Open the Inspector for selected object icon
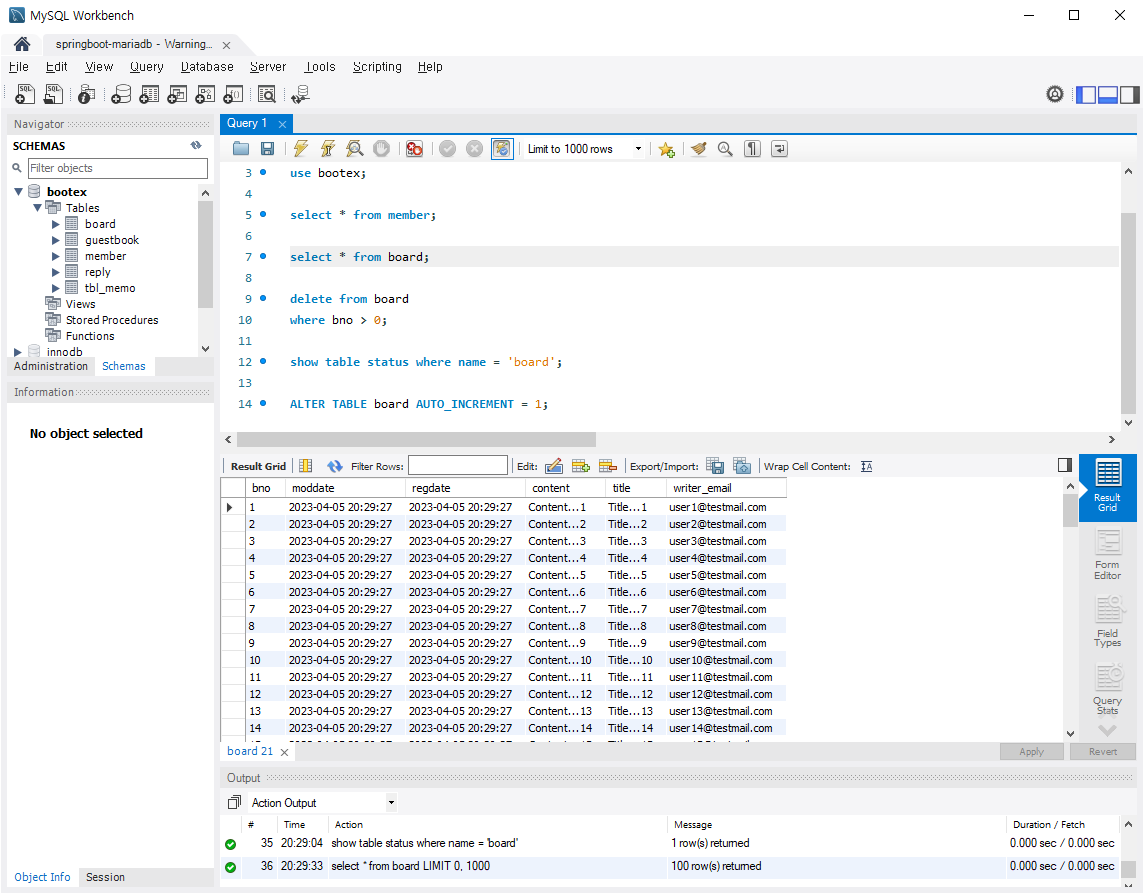Image resolution: width=1144 pixels, height=894 pixels. coord(86,94)
